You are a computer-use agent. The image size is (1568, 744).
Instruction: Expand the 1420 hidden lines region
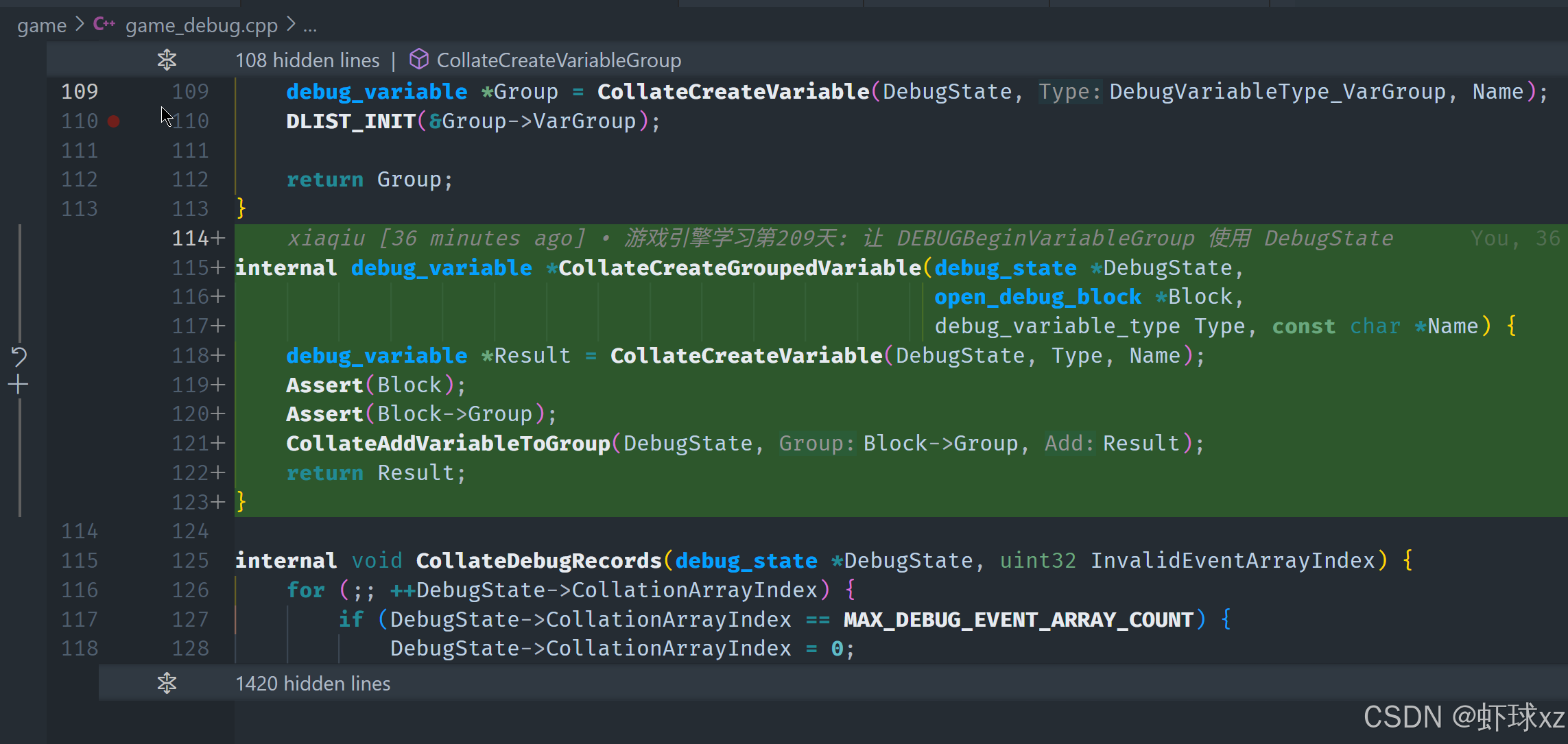coord(313,683)
